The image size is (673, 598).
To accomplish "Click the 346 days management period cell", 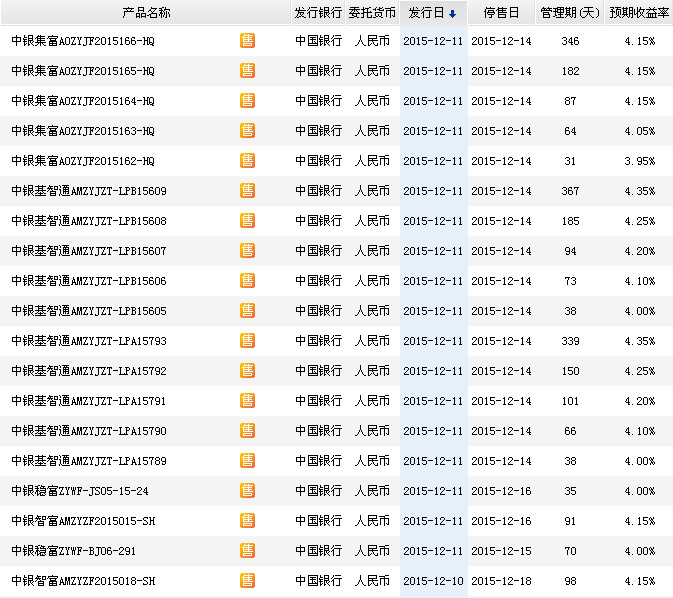I will [x=570, y=41].
